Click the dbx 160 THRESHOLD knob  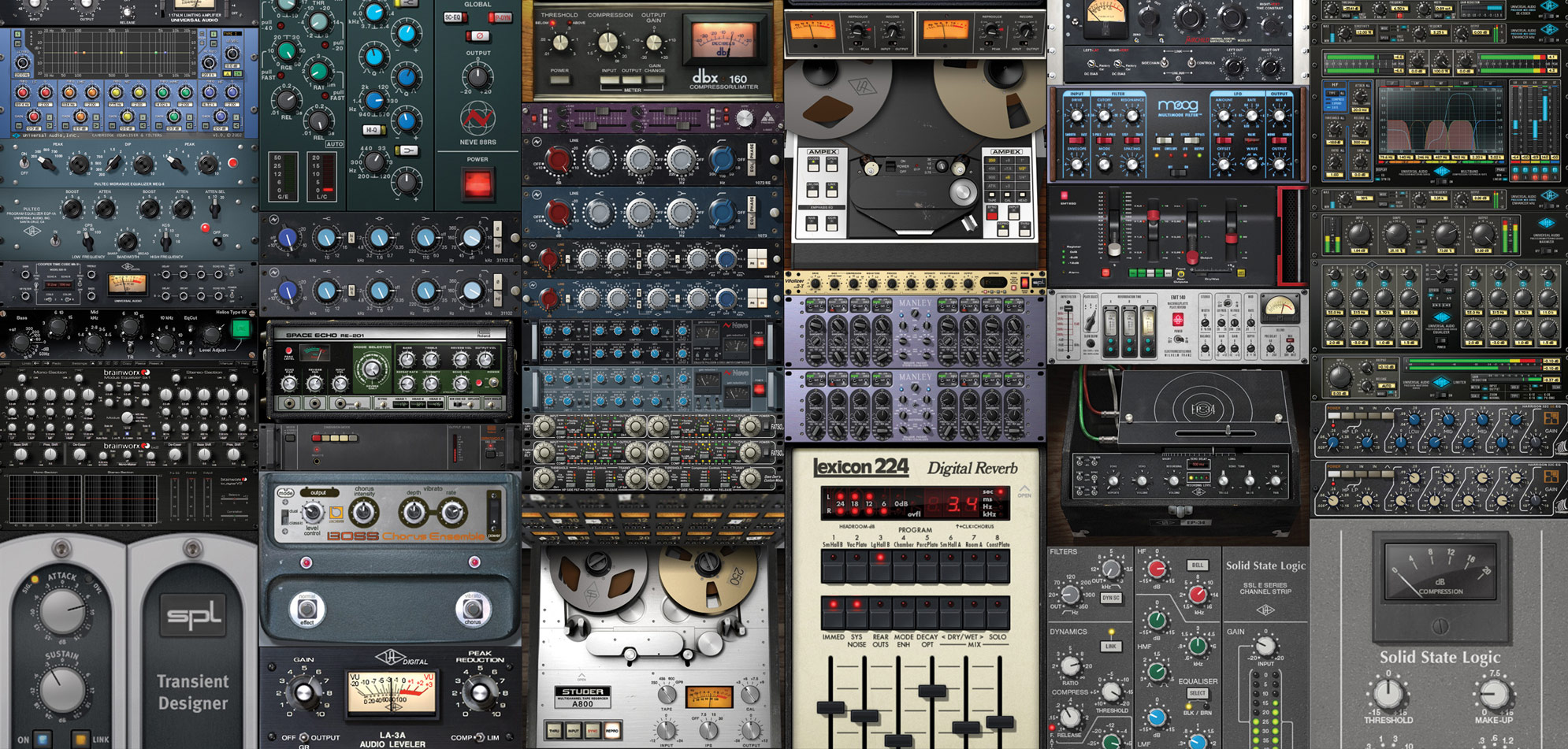[561, 42]
